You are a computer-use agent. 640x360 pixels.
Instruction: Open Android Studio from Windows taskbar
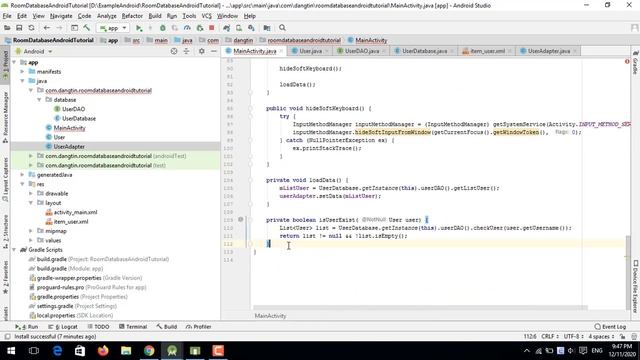point(172,351)
